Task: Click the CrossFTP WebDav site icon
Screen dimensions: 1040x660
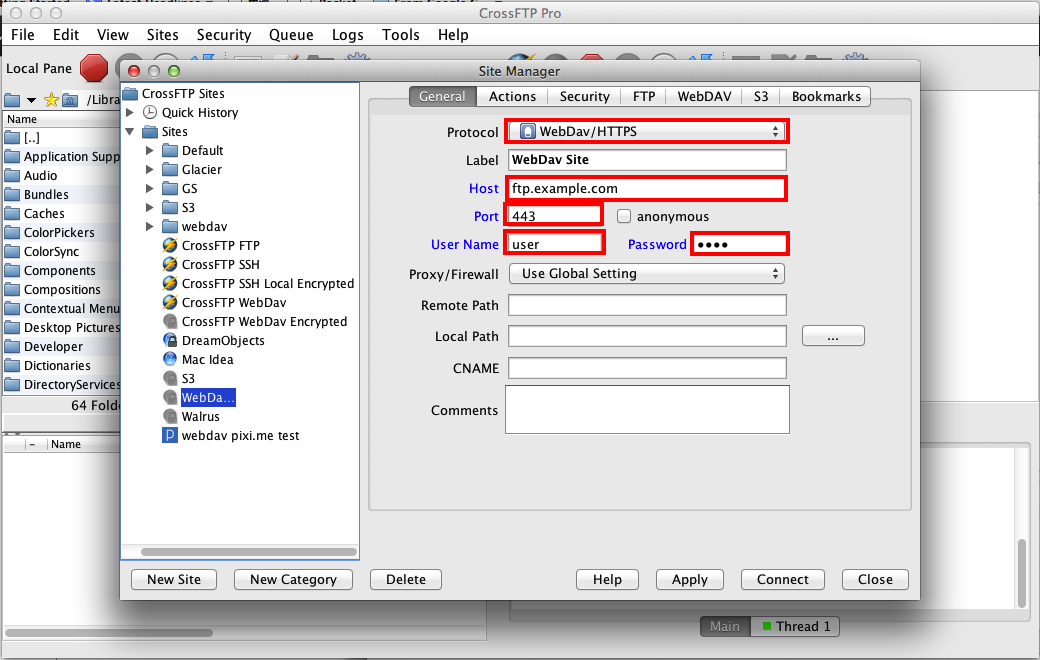Action: tap(170, 302)
